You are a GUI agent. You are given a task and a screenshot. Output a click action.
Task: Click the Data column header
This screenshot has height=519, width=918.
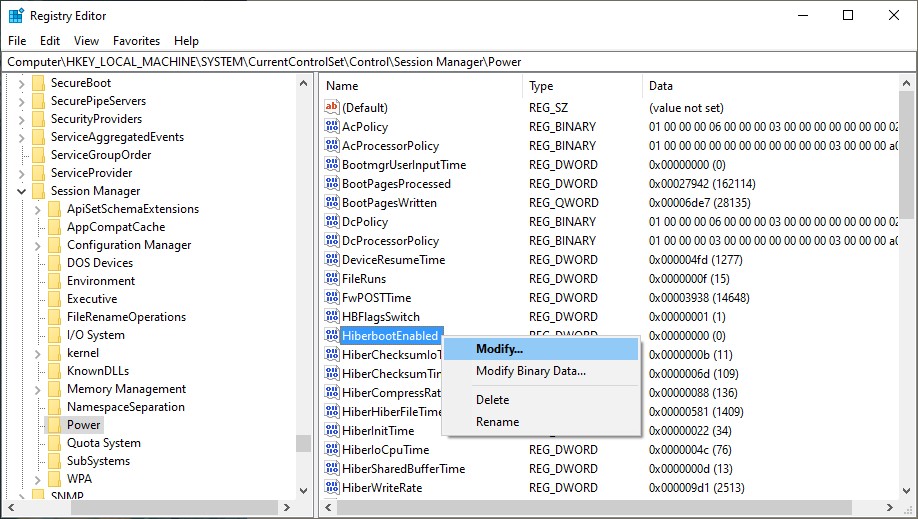770,86
